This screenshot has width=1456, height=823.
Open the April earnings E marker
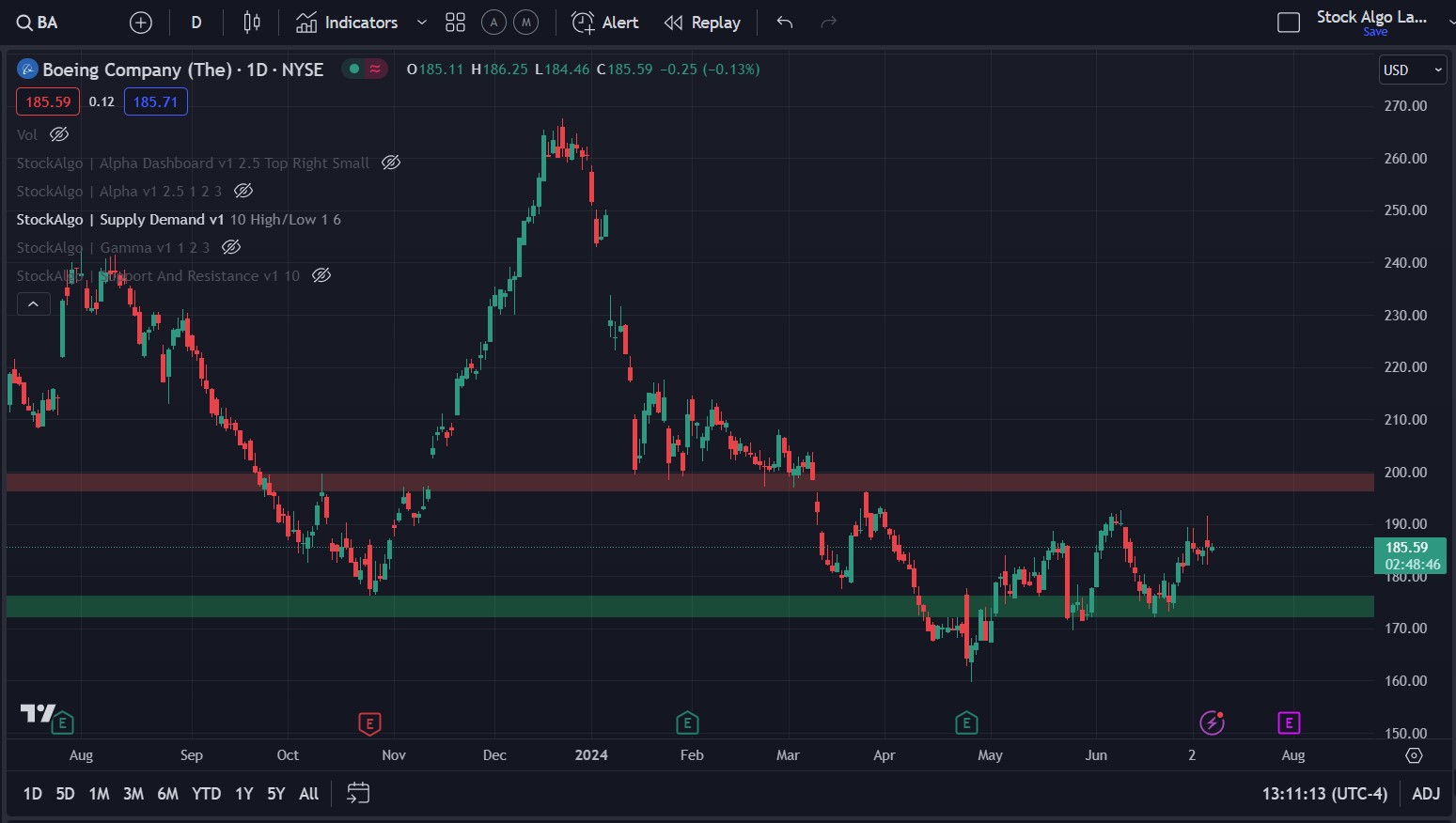pos(966,722)
